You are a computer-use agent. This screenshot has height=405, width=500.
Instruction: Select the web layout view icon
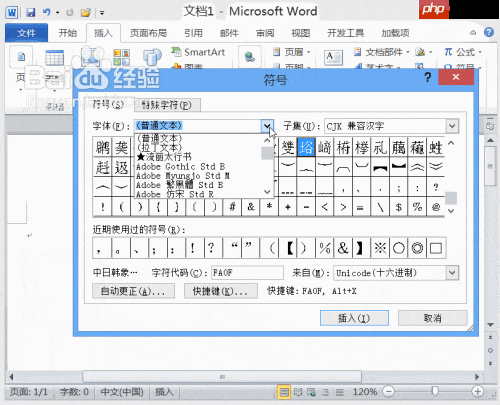[x=311, y=392]
